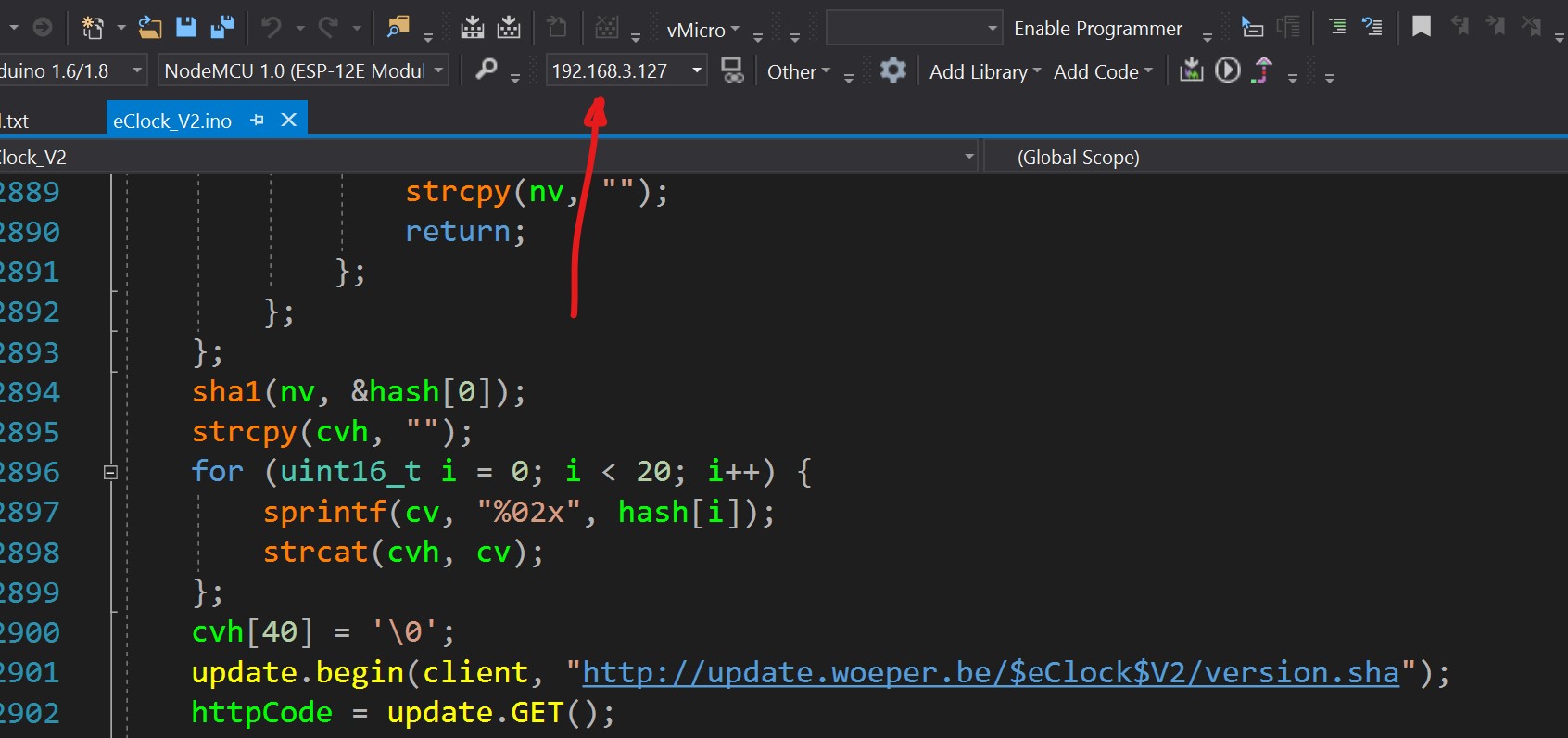Screen dimensions: 1568x738
Task: Click the sprintf text on line 2897
Action: coord(324,512)
